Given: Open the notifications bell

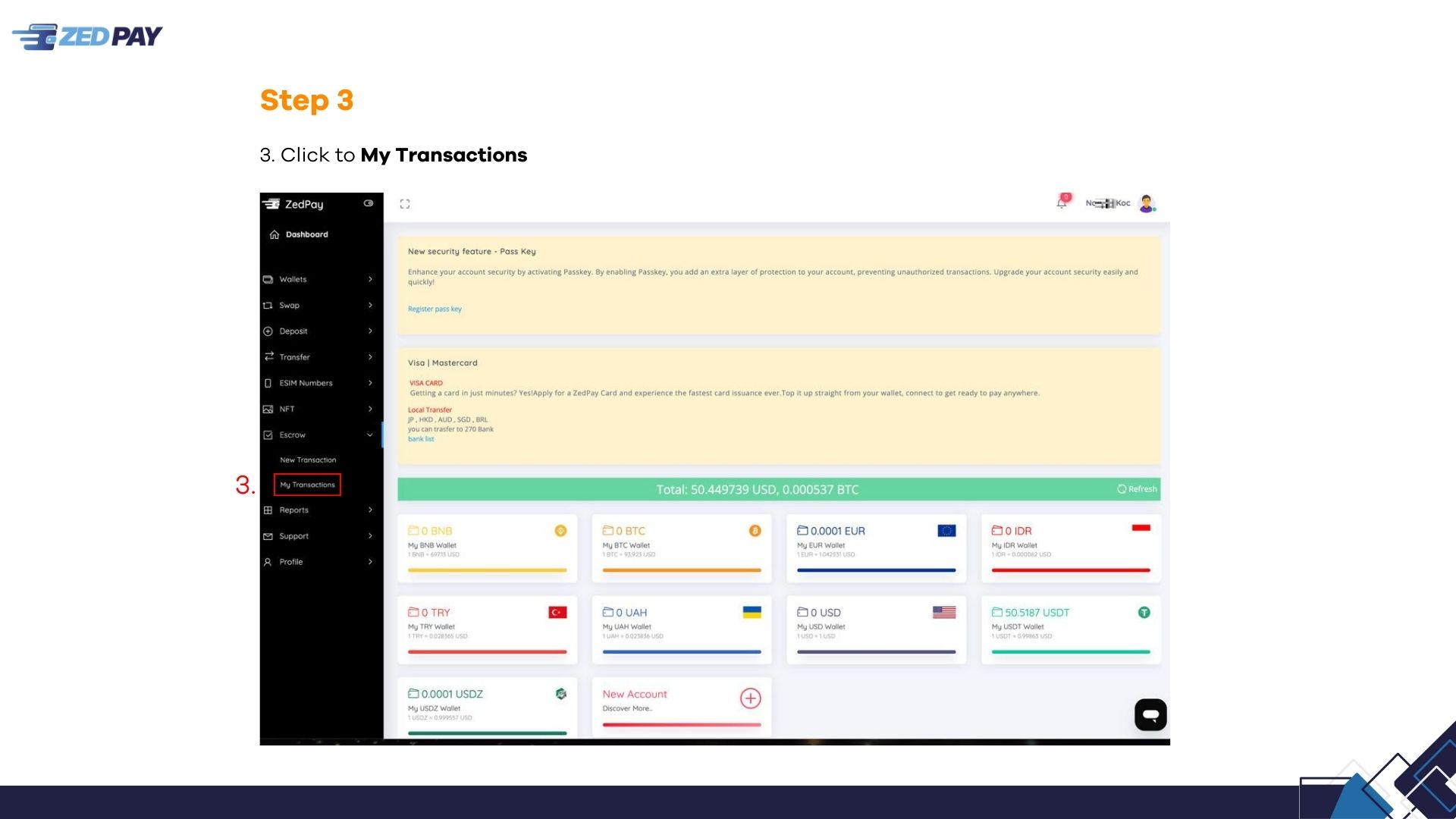Looking at the screenshot, I should pos(1062,202).
